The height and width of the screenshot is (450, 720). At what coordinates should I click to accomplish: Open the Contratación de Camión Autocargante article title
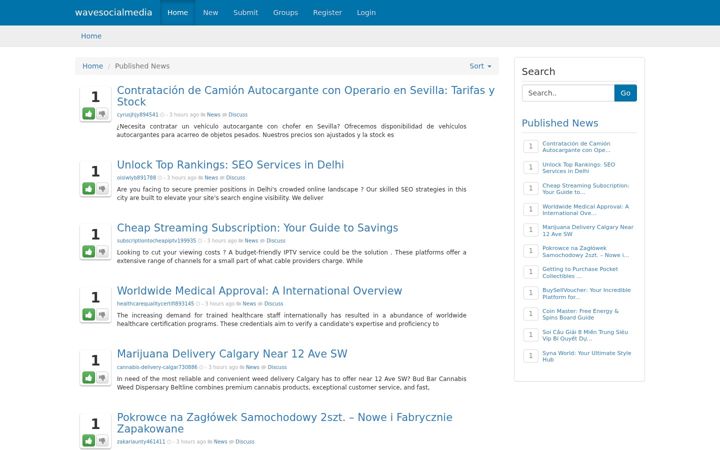(x=306, y=96)
